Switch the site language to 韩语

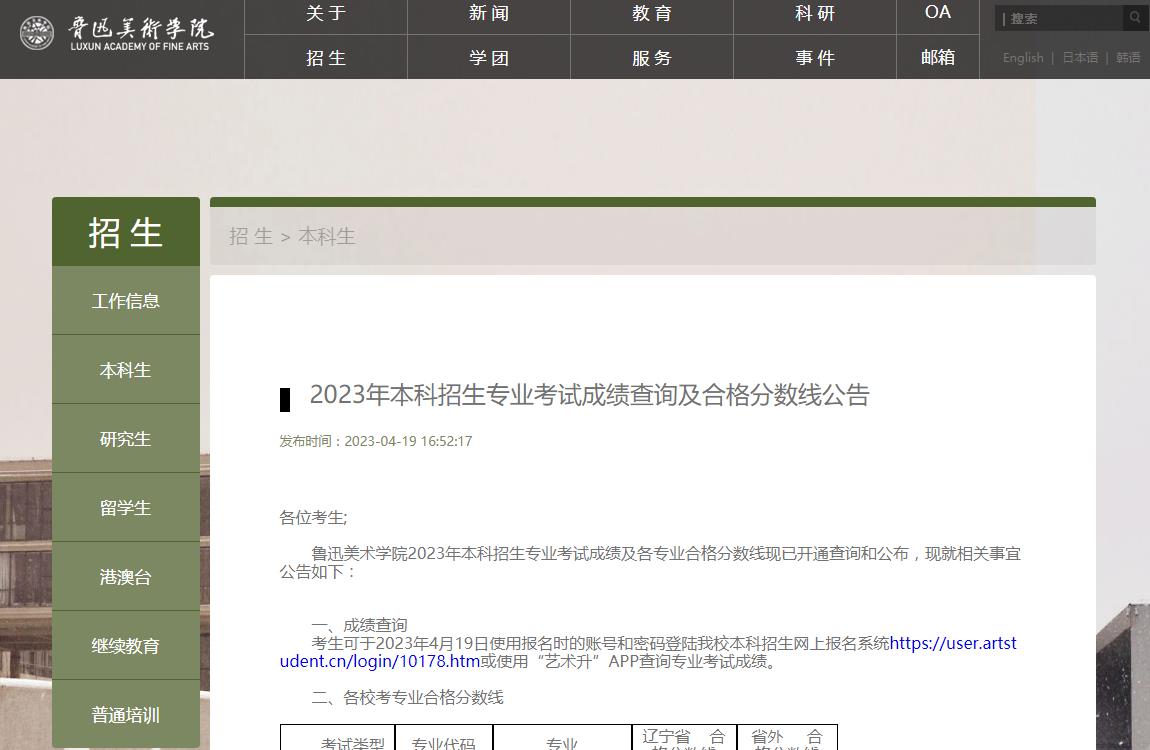click(x=1128, y=58)
